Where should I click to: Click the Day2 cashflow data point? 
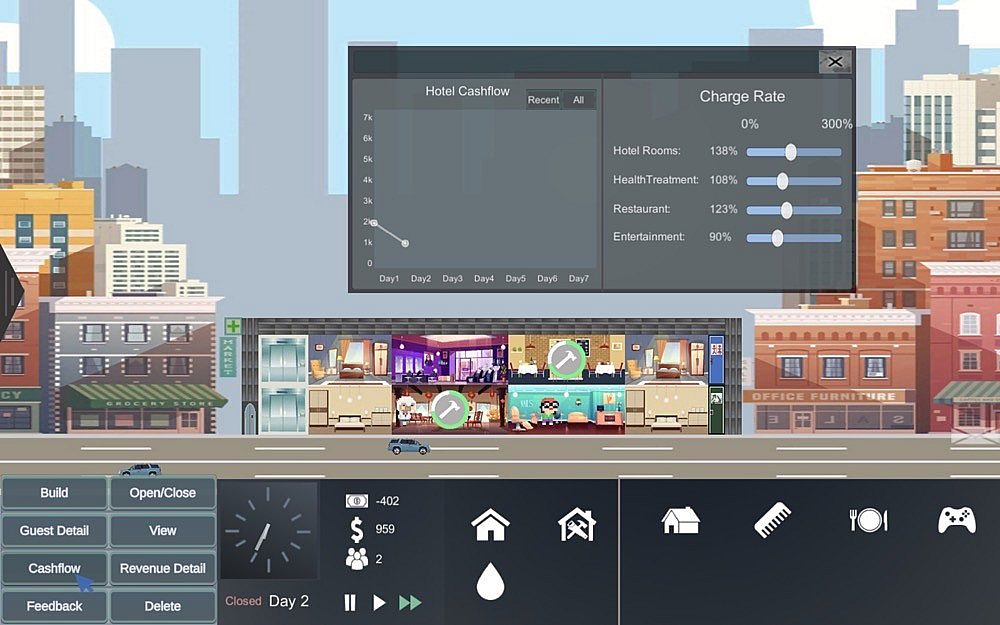click(x=405, y=243)
